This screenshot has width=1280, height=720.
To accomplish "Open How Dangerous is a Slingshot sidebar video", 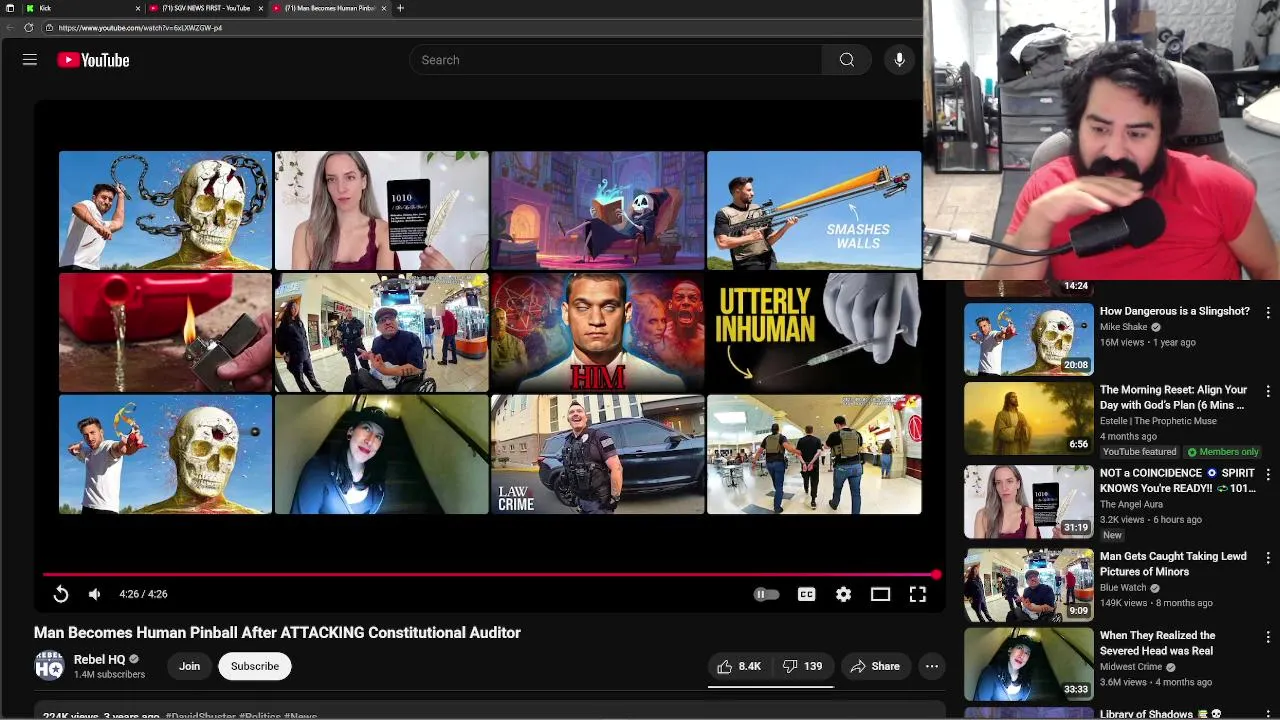I will 1175,311.
